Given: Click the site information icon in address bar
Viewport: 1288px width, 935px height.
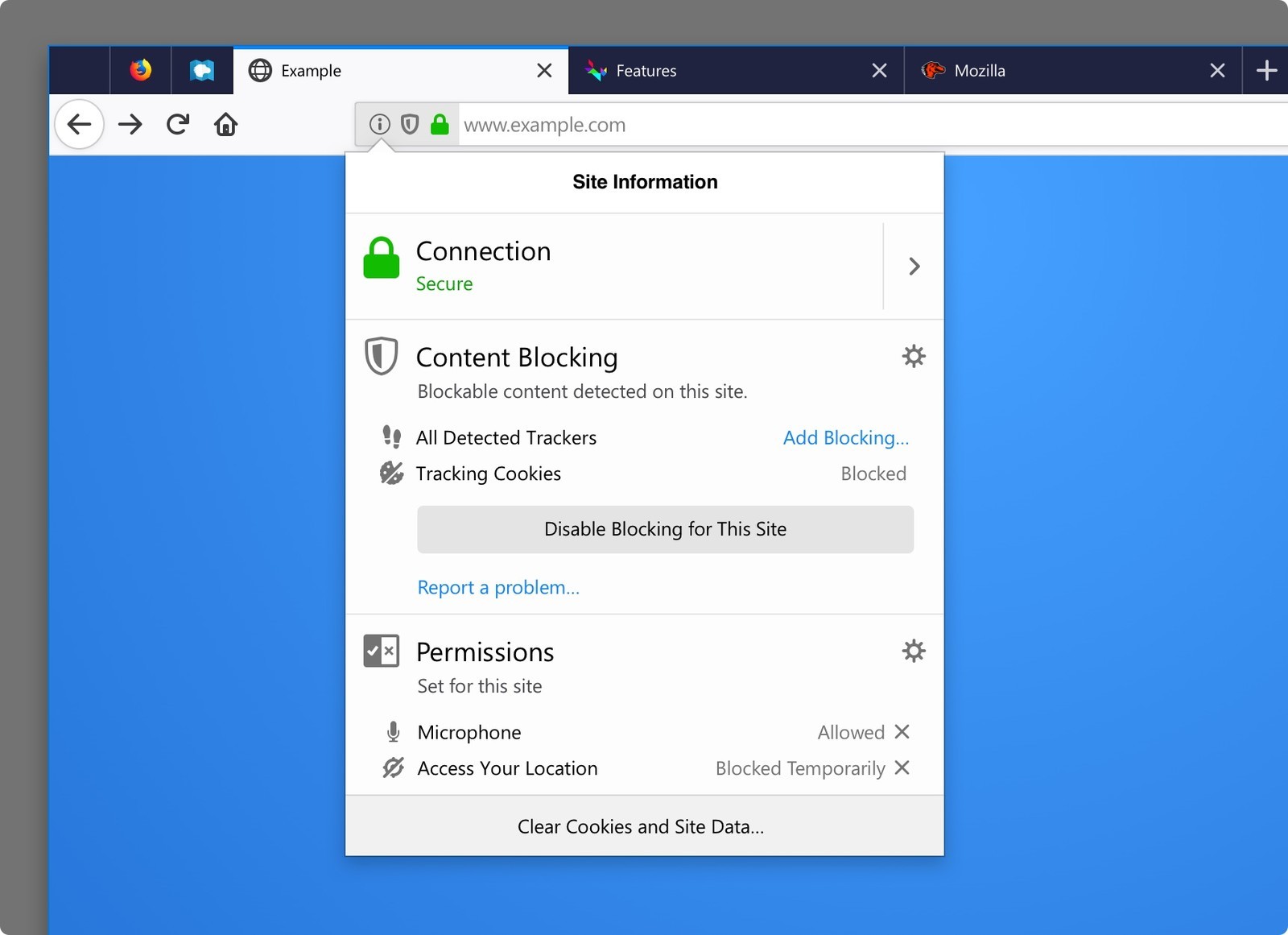Looking at the screenshot, I should click(379, 125).
